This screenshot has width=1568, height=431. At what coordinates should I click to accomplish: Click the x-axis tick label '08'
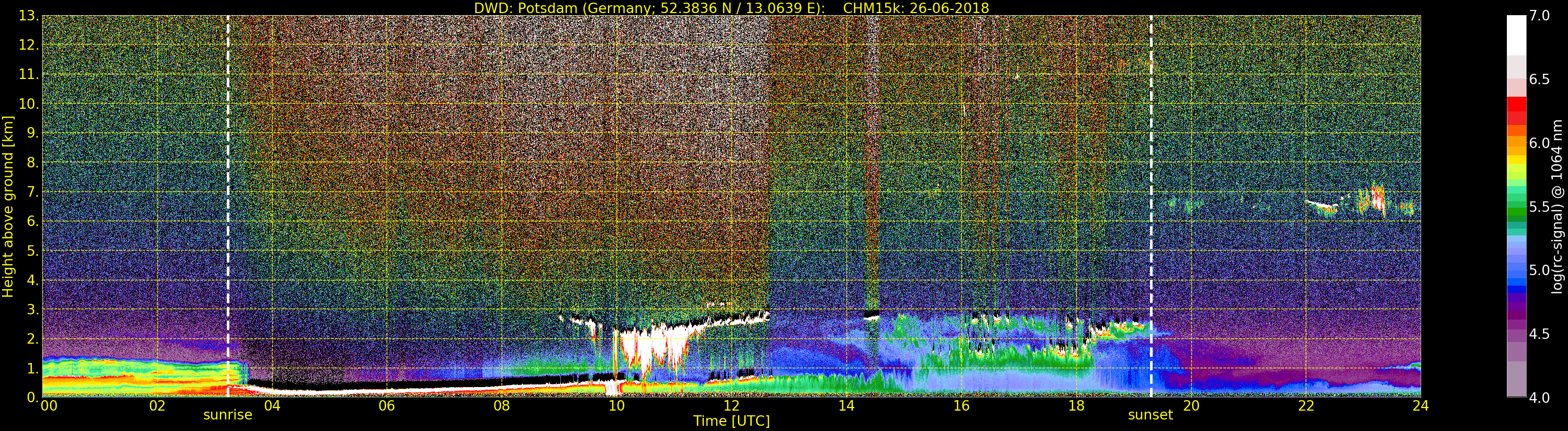502,406
